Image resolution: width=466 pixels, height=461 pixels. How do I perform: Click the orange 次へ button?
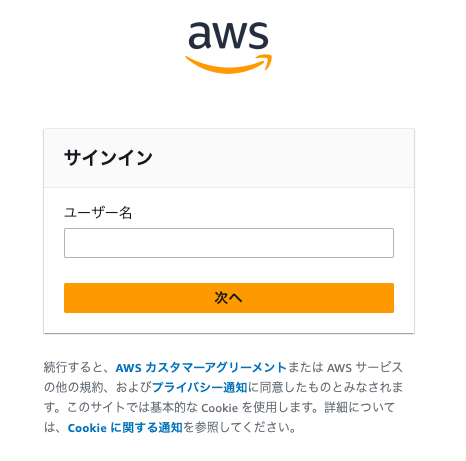[x=229, y=298]
